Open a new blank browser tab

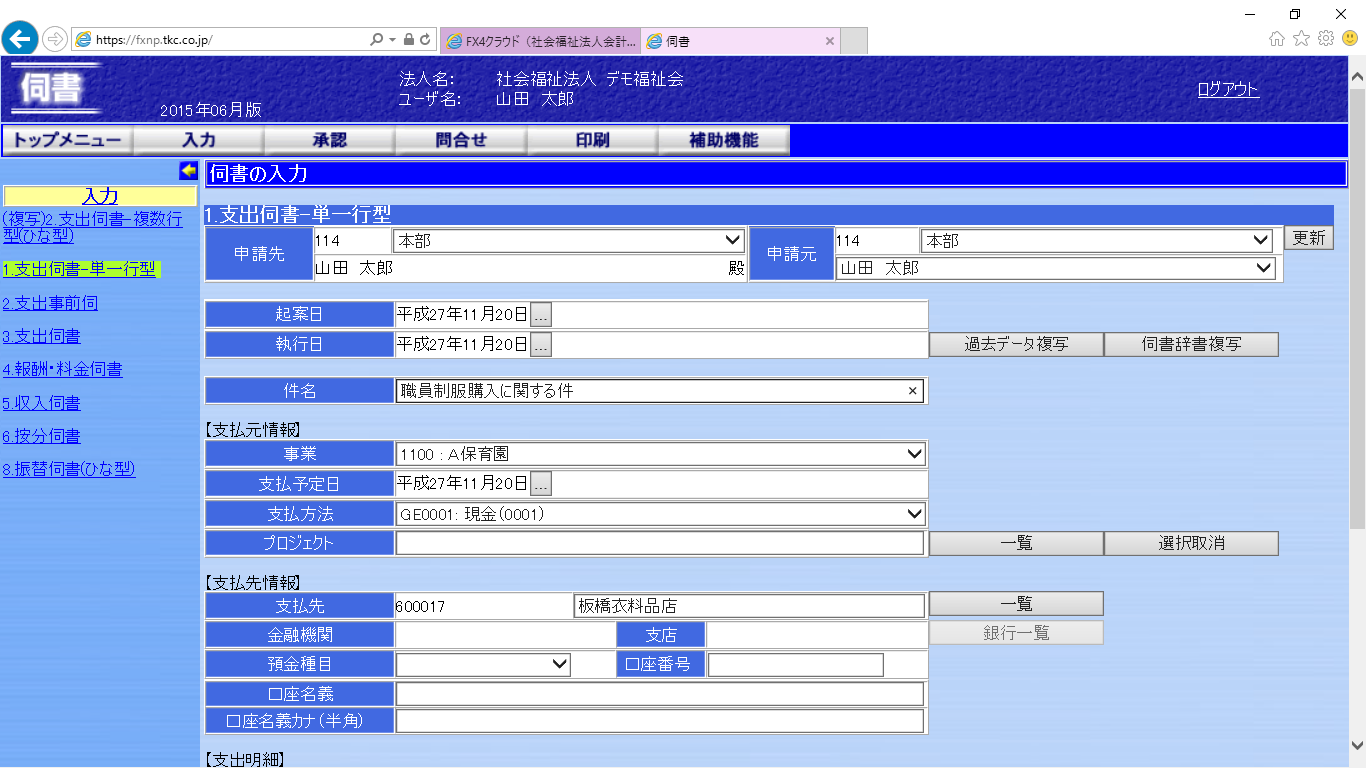click(854, 41)
